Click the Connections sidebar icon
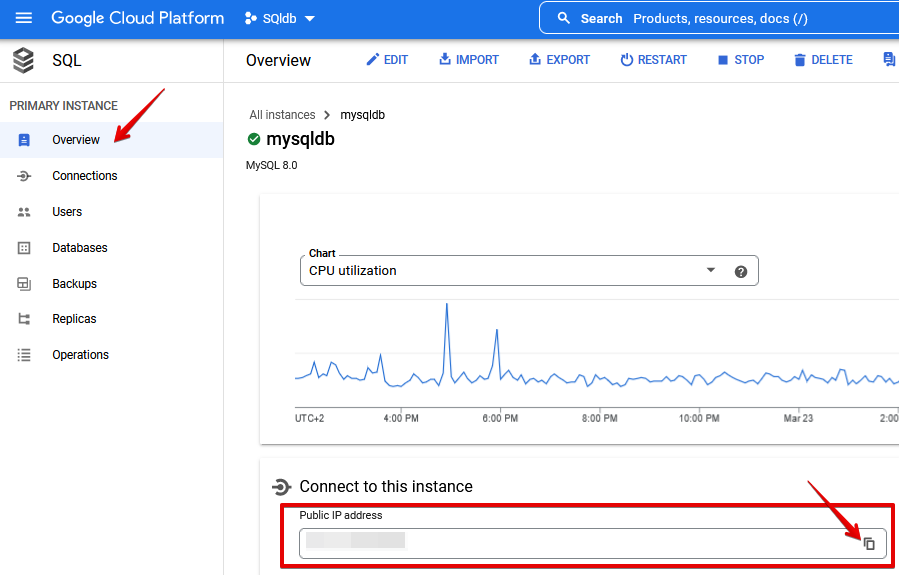This screenshot has width=900, height=575. point(24,176)
